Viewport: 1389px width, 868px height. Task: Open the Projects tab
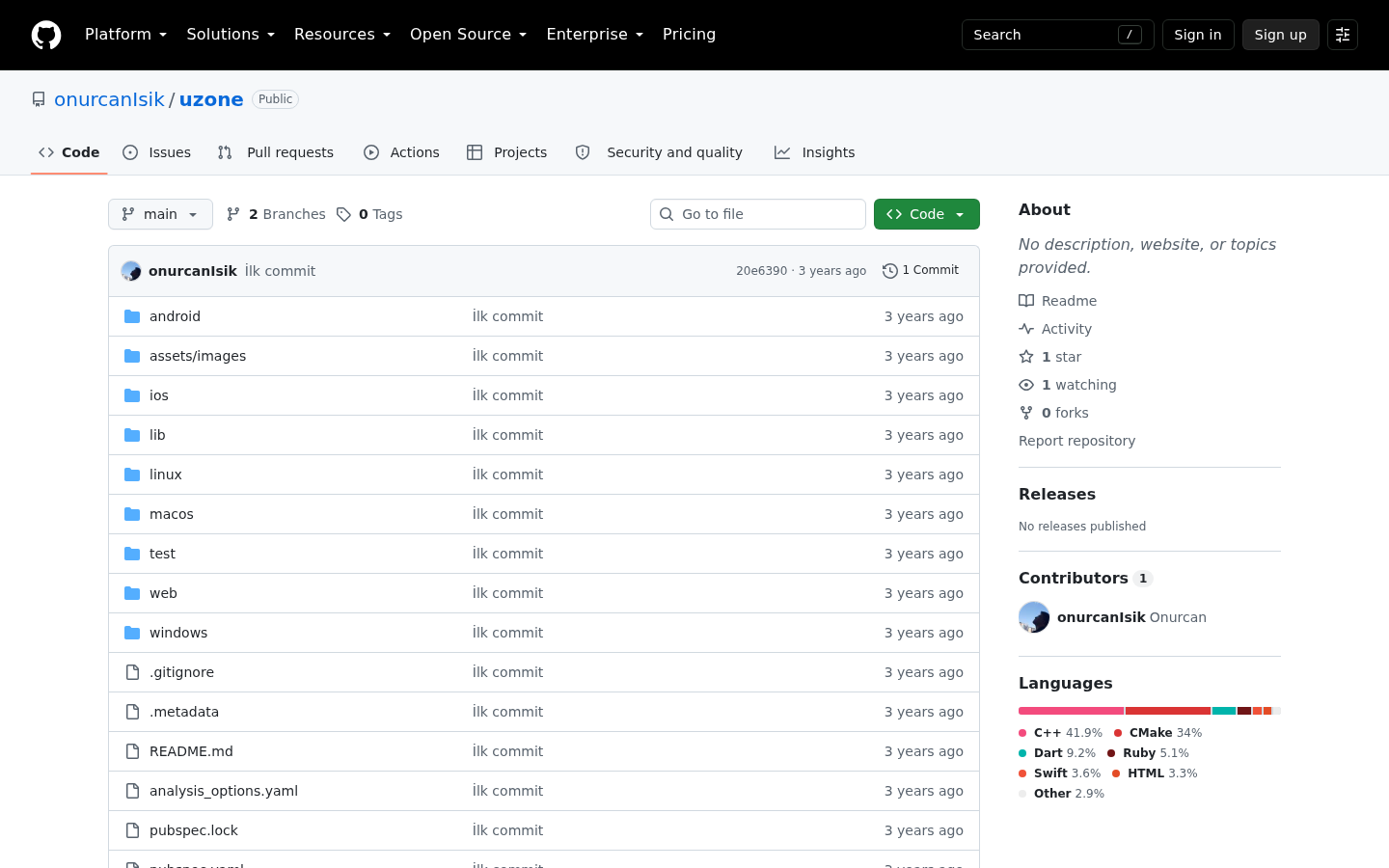click(x=507, y=152)
